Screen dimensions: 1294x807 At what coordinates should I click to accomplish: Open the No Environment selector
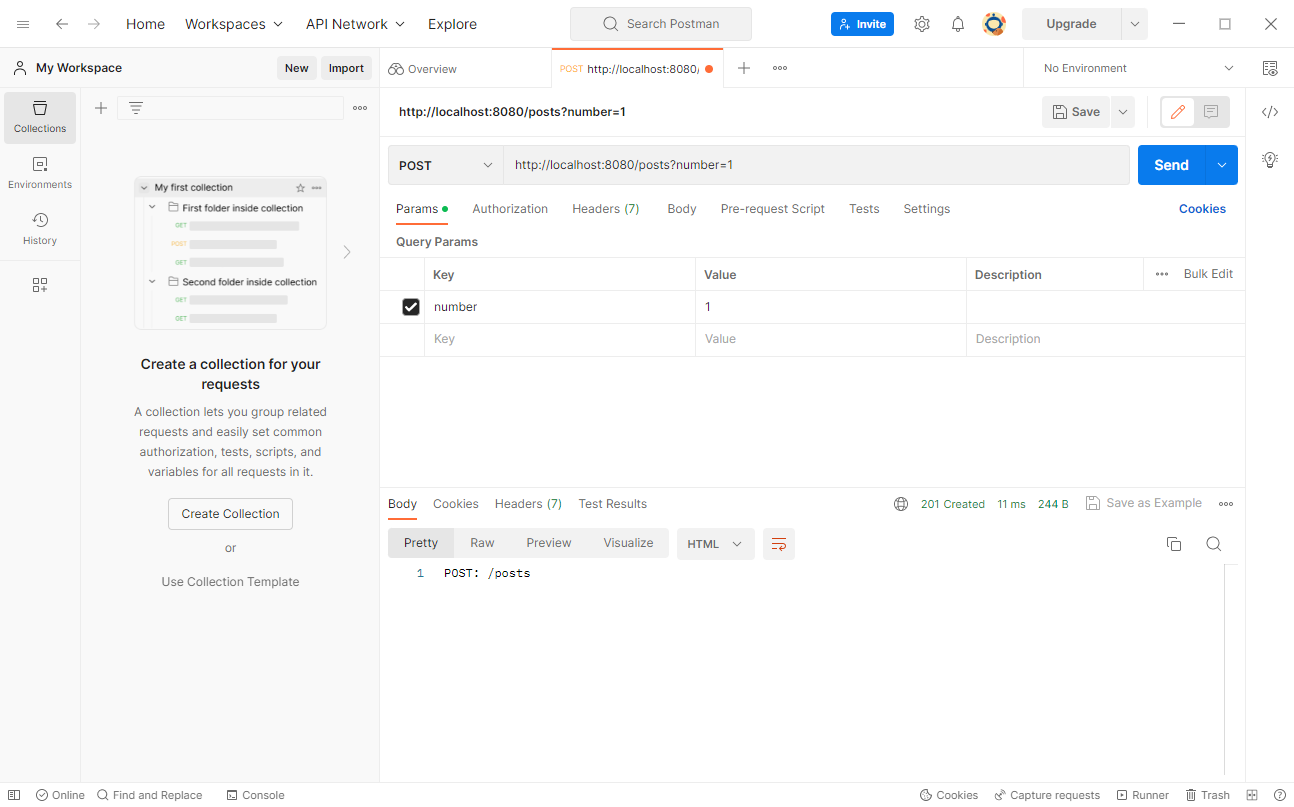[x=1139, y=68]
